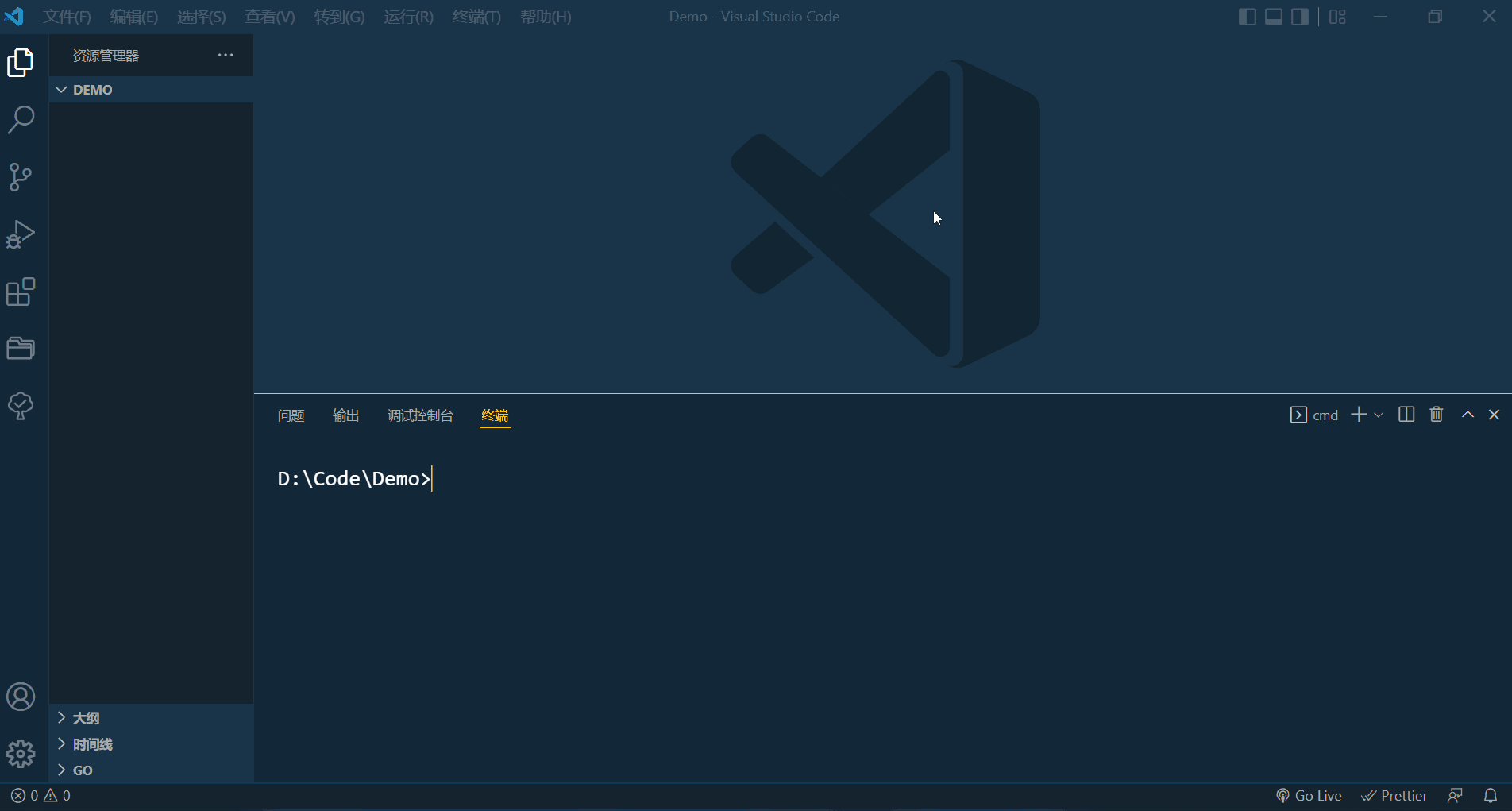This screenshot has width=1512, height=811.
Task: Open the Explorer view in activity bar
Action: click(x=21, y=63)
